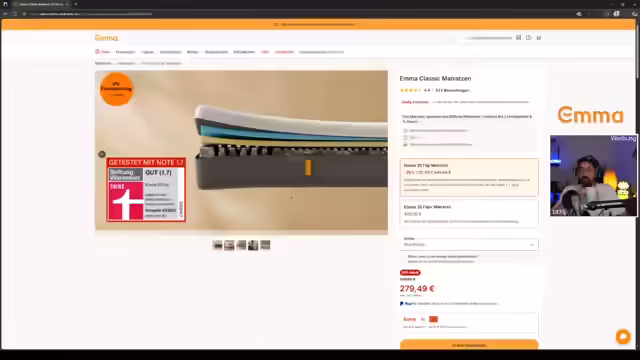
Task: Select the fourth product thumbnail
Action: click(x=253, y=245)
